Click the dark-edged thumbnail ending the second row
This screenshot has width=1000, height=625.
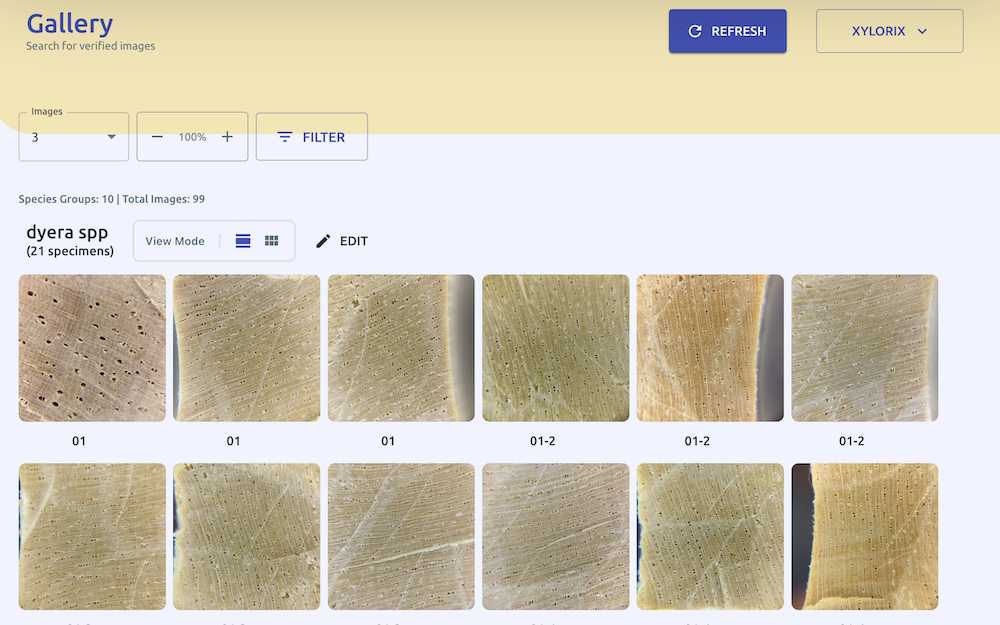click(864, 536)
